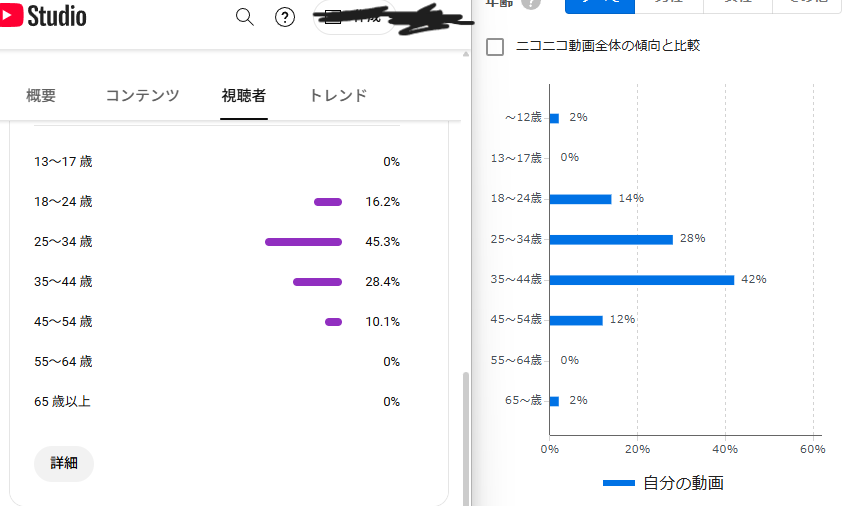Click the purple bar for 18〜24 歳
Image resolution: width=842 pixels, height=506 pixels.
tap(328, 202)
